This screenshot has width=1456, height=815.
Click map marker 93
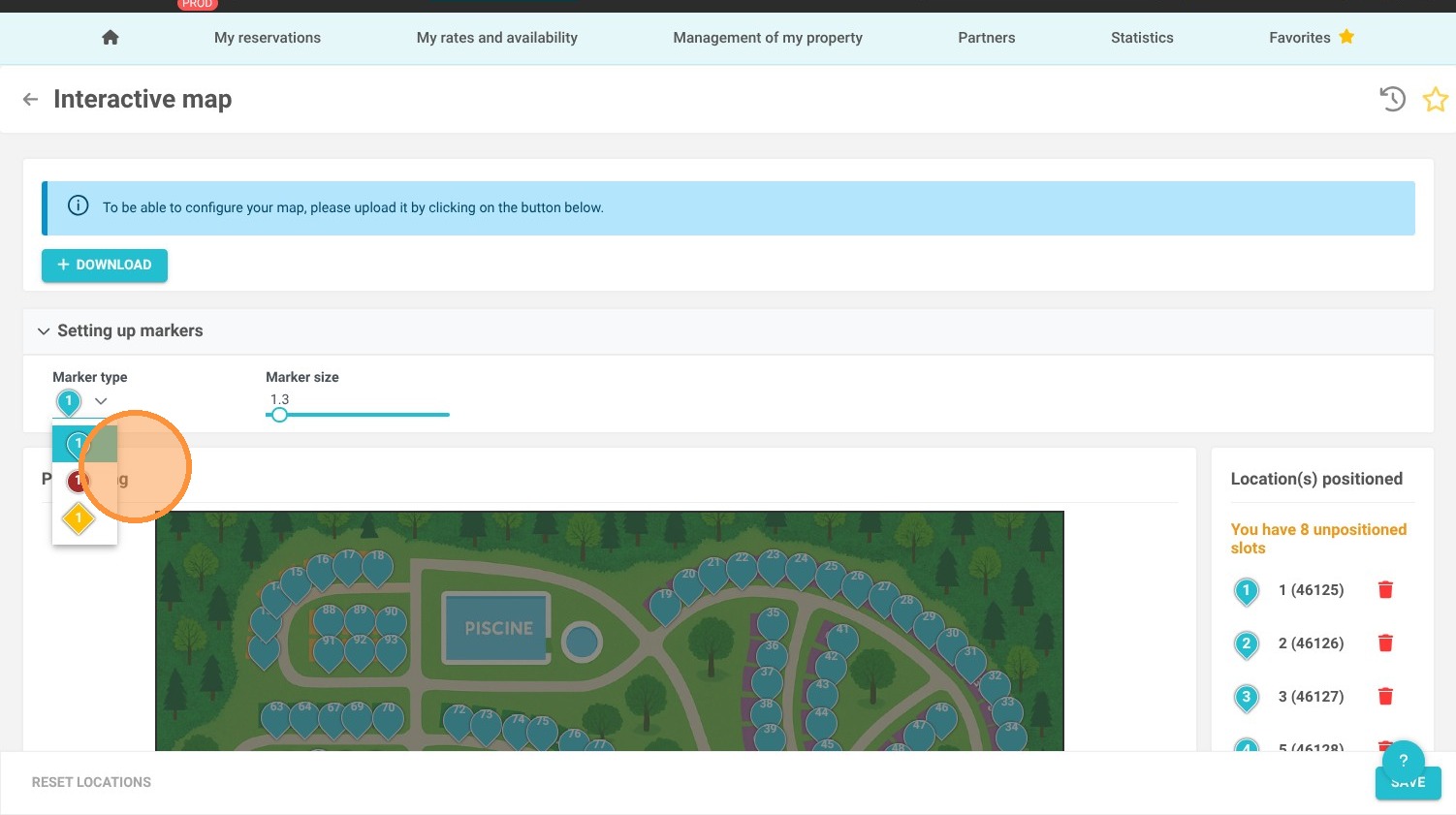(x=391, y=651)
